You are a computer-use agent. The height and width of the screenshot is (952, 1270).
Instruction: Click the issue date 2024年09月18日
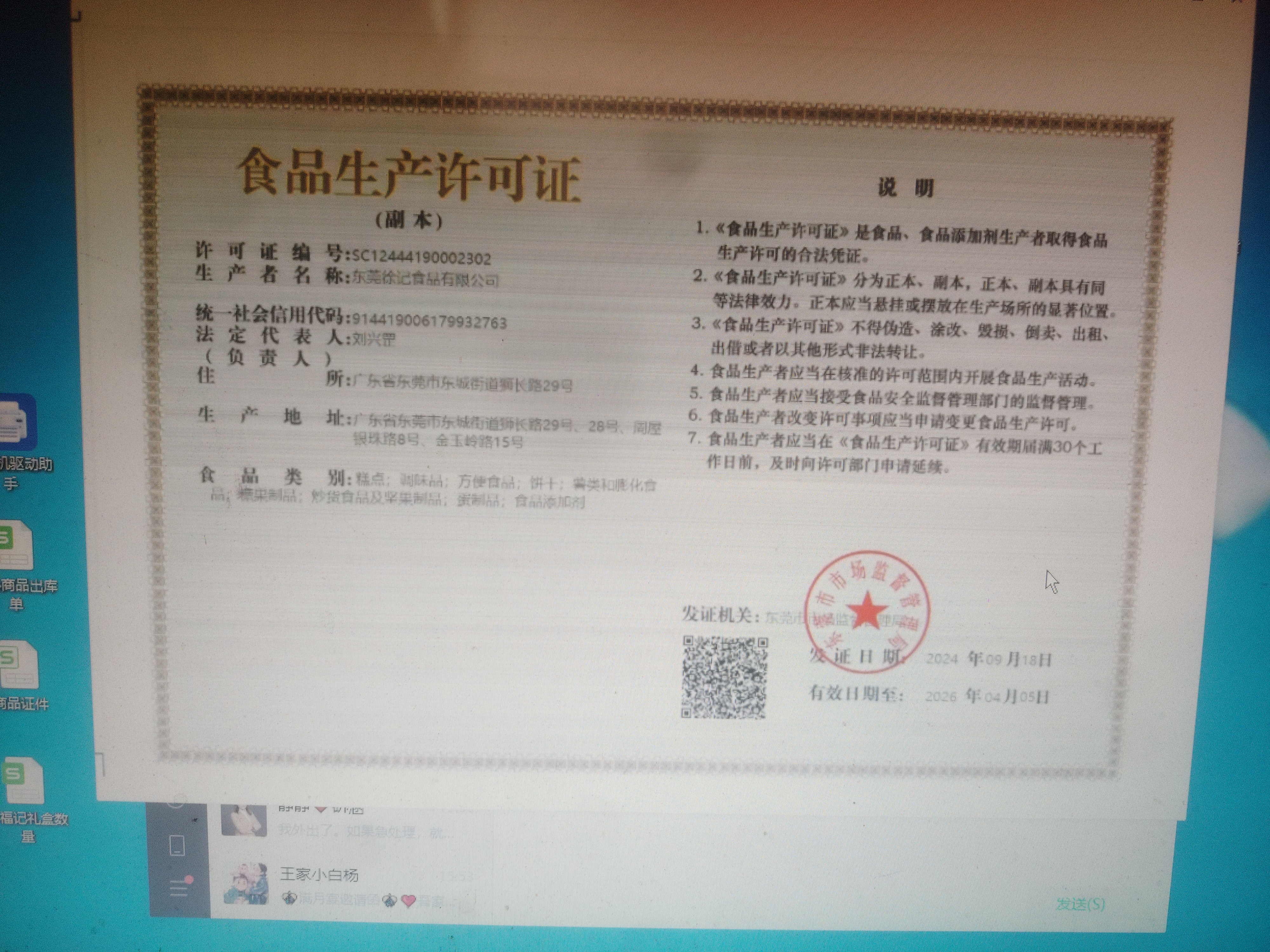988,659
